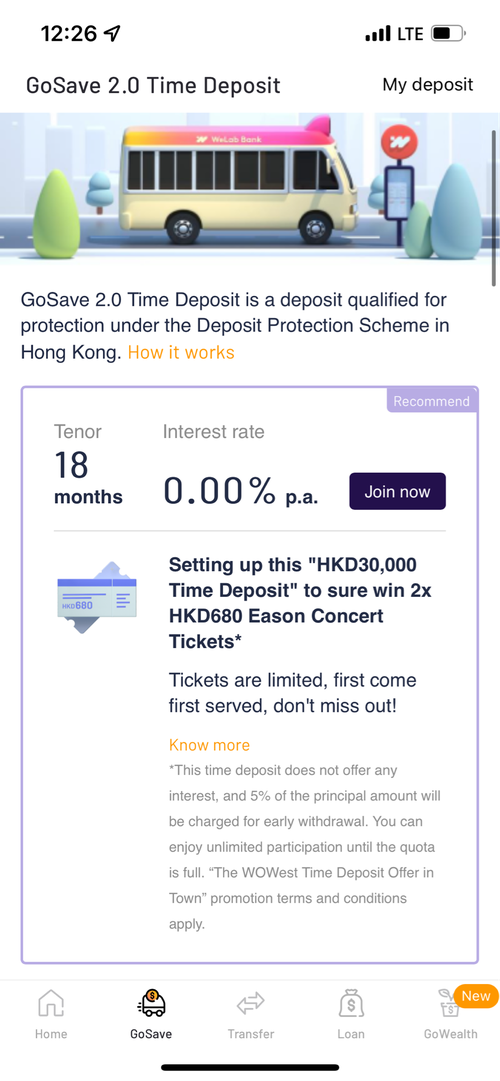
Task: Tap the New badge on GoWealth
Action: click(x=476, y=996)
